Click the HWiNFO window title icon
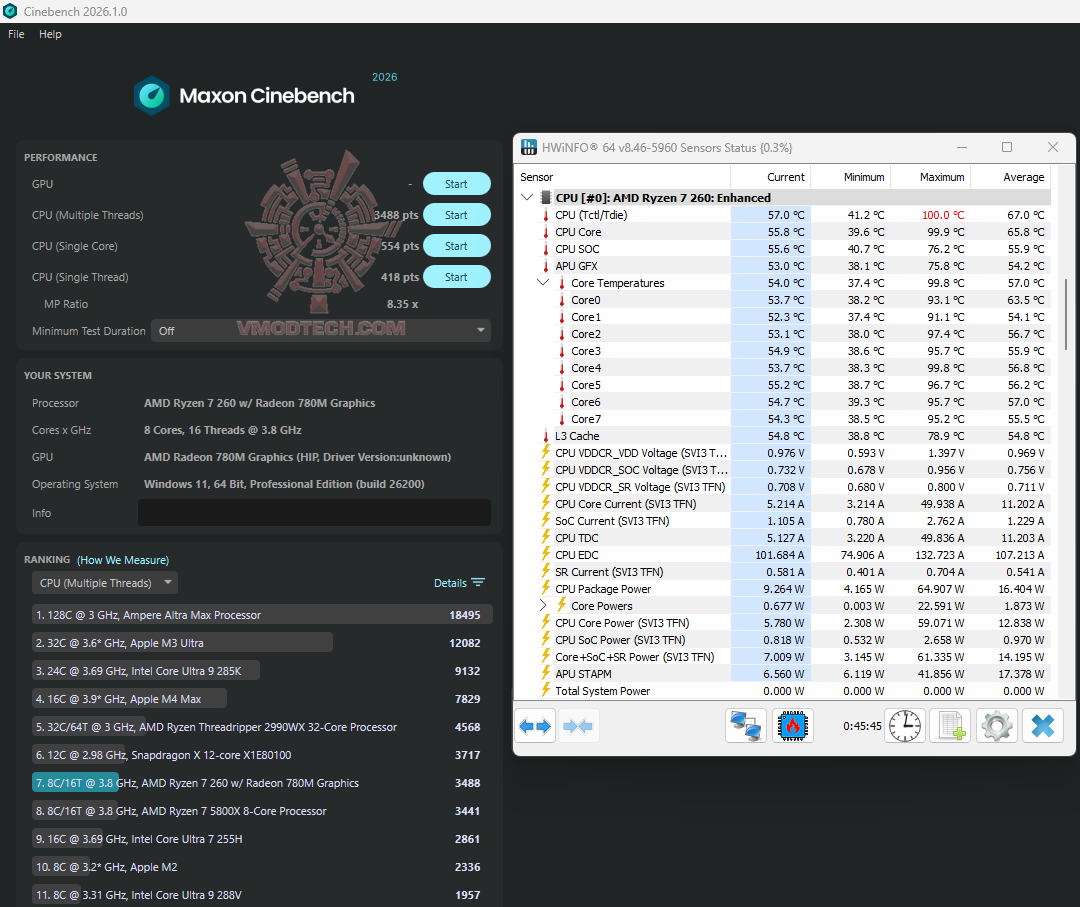Image resolution: width=1080 pixels, height=907 pixels. pos(529,147)
